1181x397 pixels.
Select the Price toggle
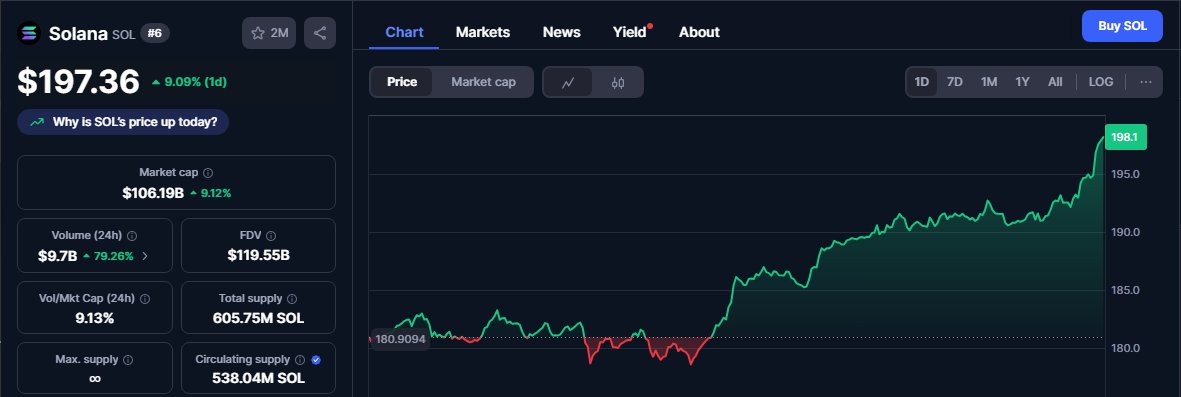point(401,82)
